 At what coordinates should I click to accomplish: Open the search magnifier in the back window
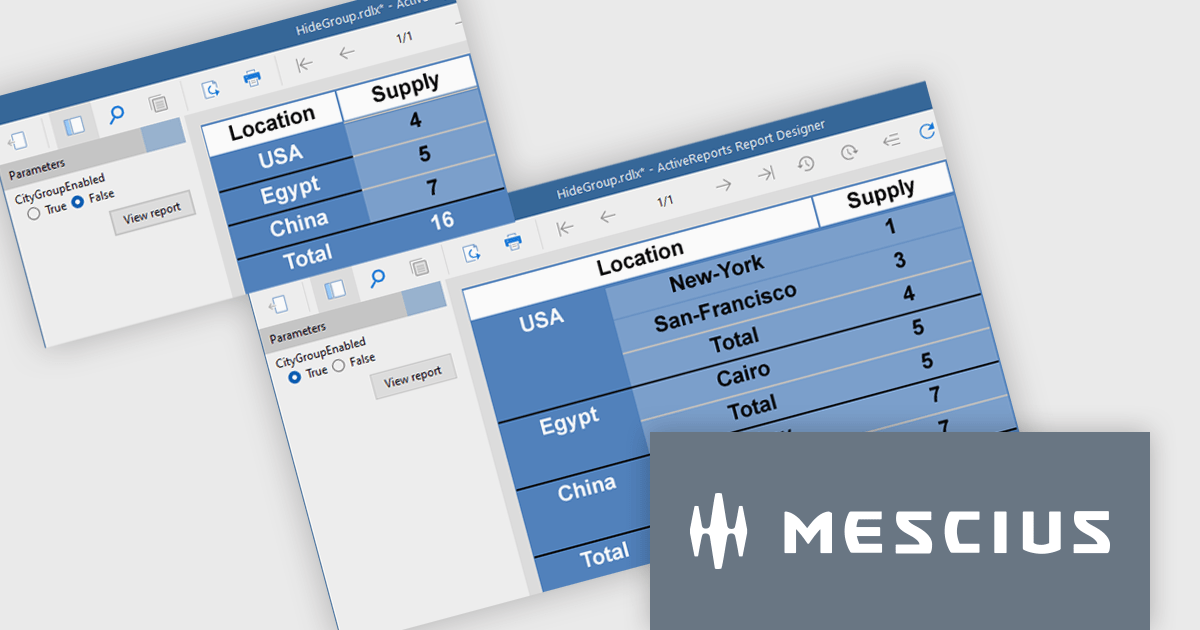pos(116,114)
